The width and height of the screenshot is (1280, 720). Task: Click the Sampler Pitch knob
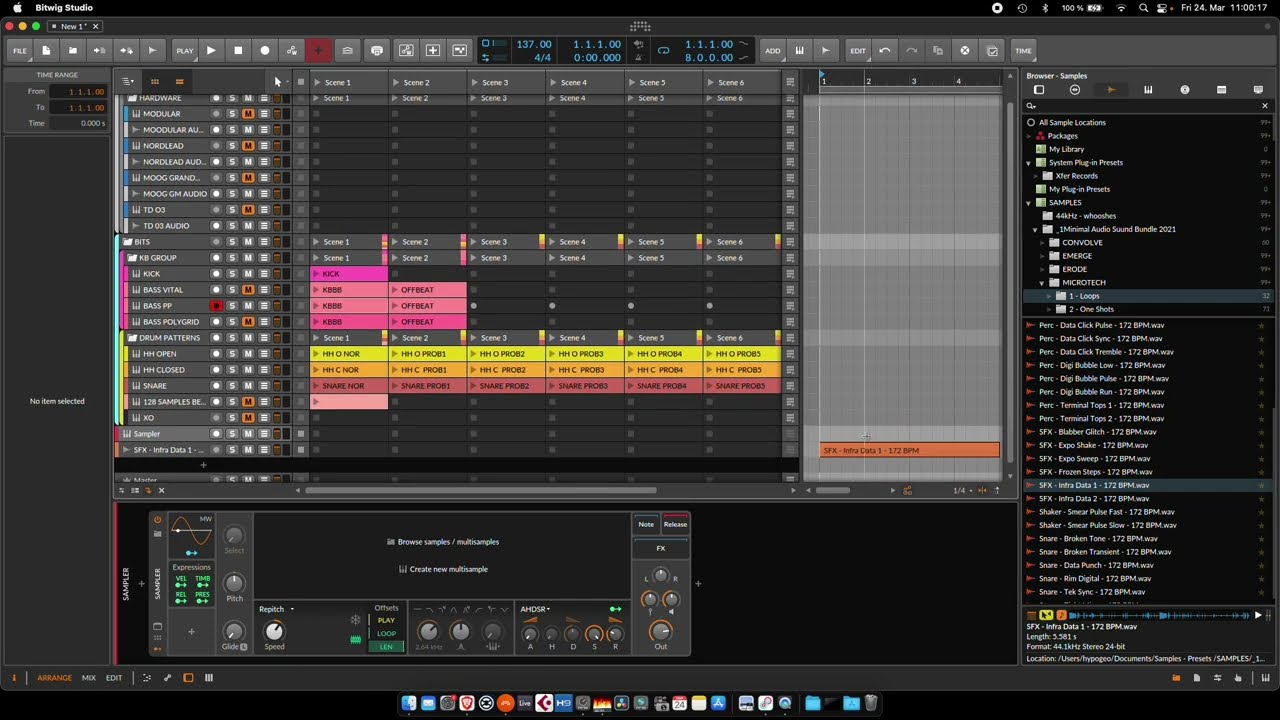click(x=234, y=582)
